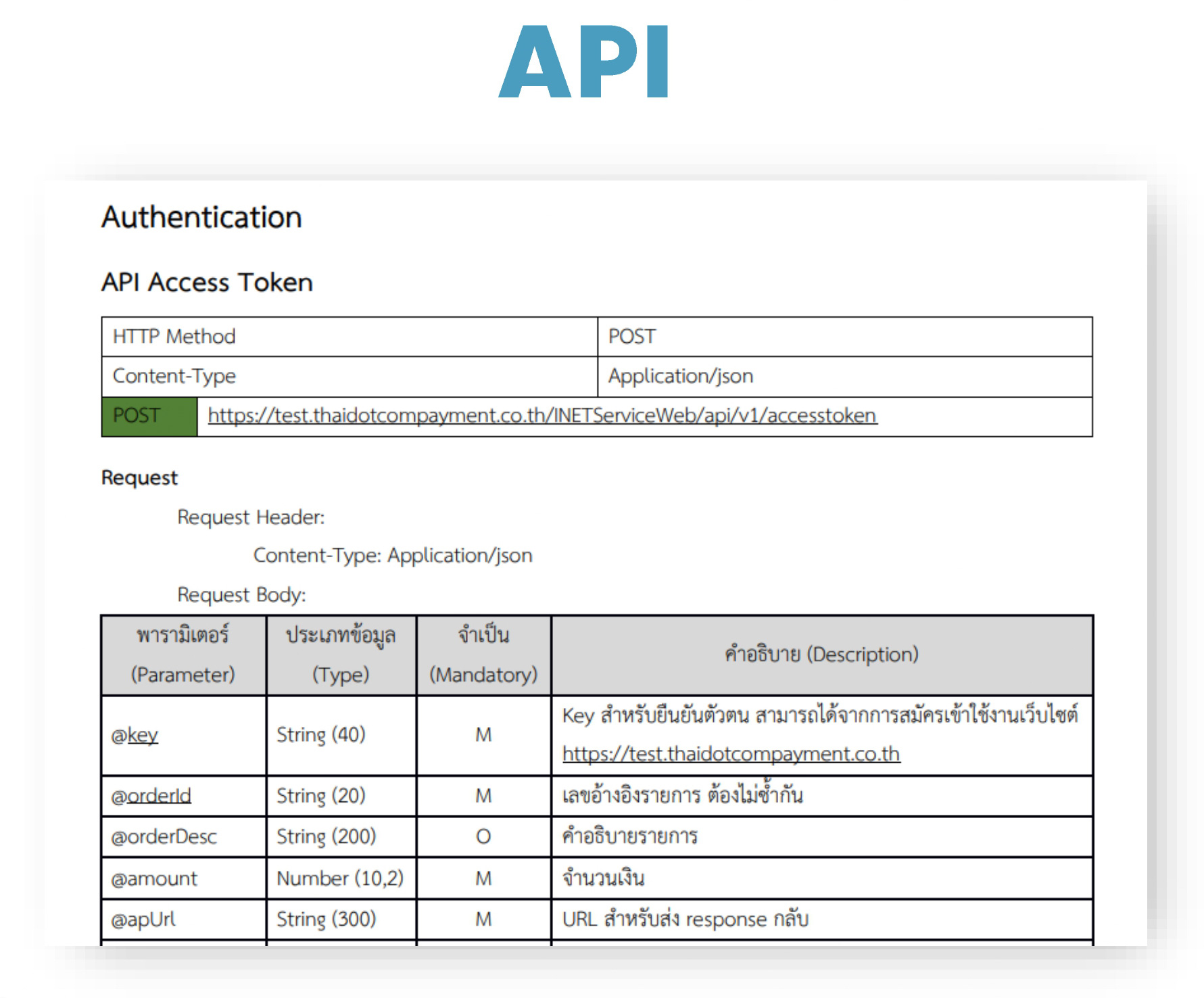Click the Content-Type table cell
Image resolution: width=1204 pixels, height=998 pixels.
pos(350,377)
